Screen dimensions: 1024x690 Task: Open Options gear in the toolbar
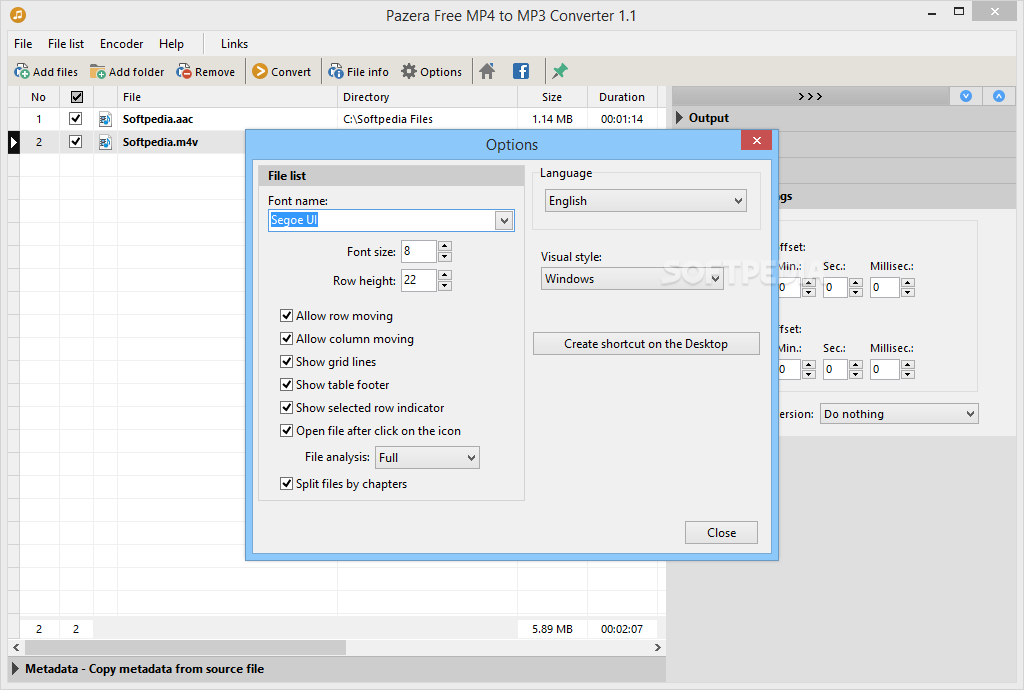point(409,71)
